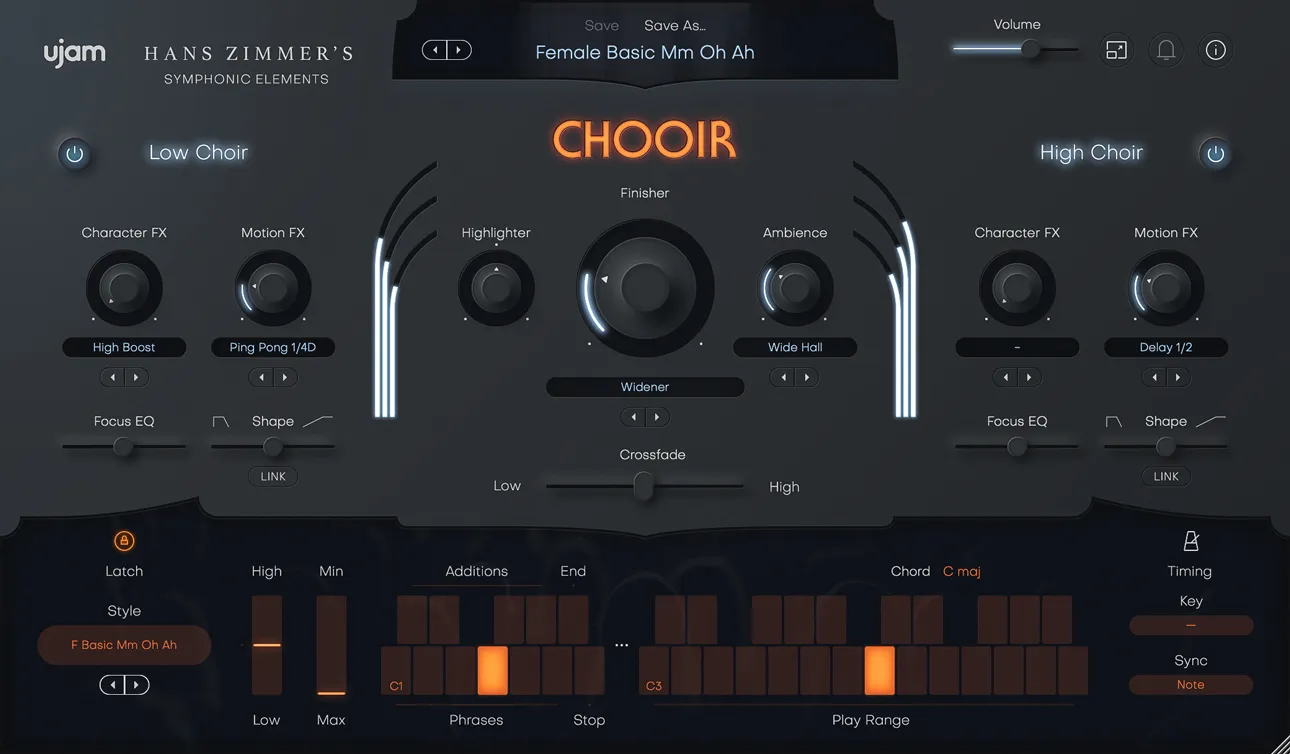Open the notifications bell icon
This screenshot has height=754, width=1290.
1166,50
